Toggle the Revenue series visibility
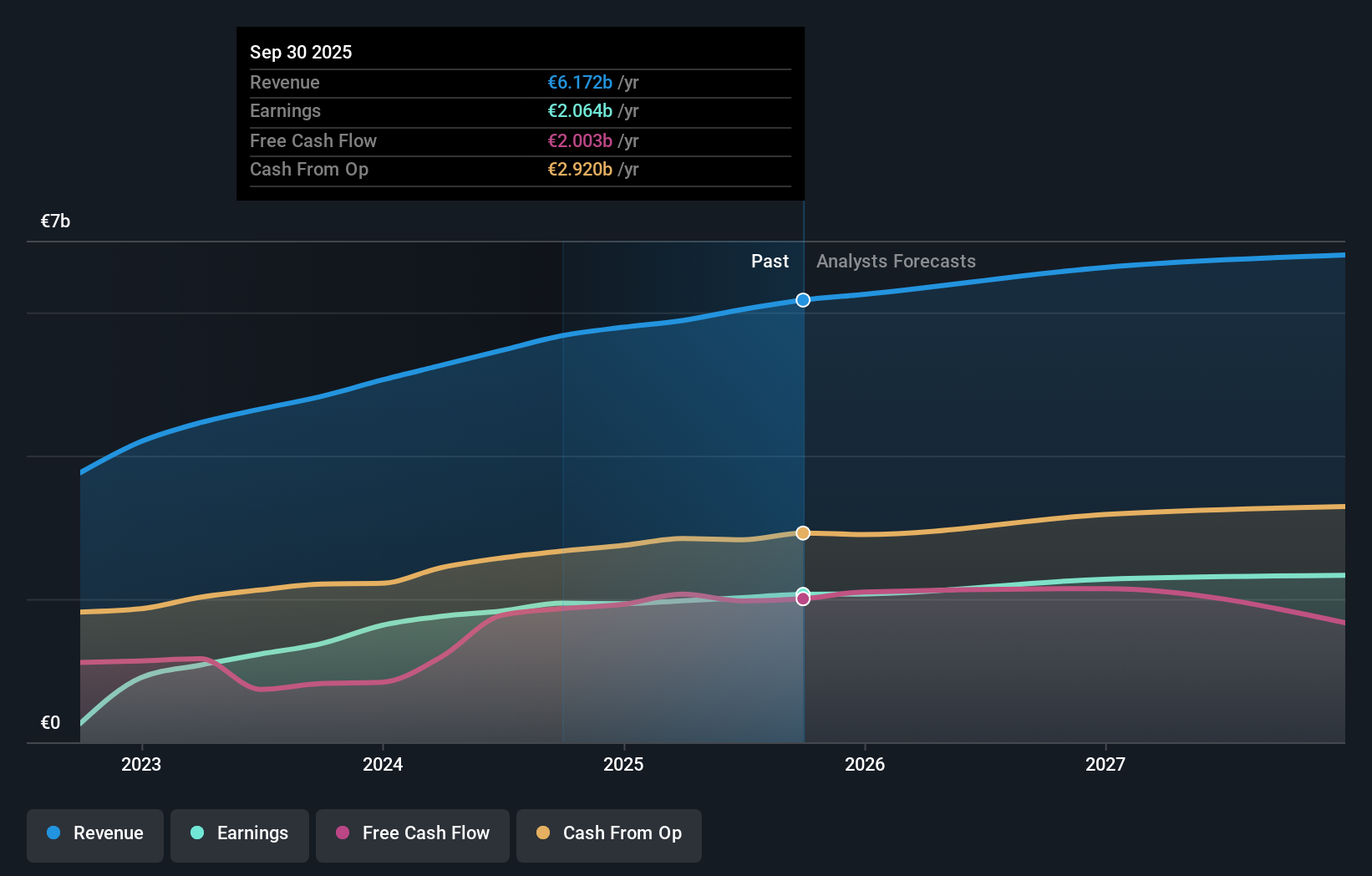This screenshot has height=876, width=1372. tap(94, 835)
